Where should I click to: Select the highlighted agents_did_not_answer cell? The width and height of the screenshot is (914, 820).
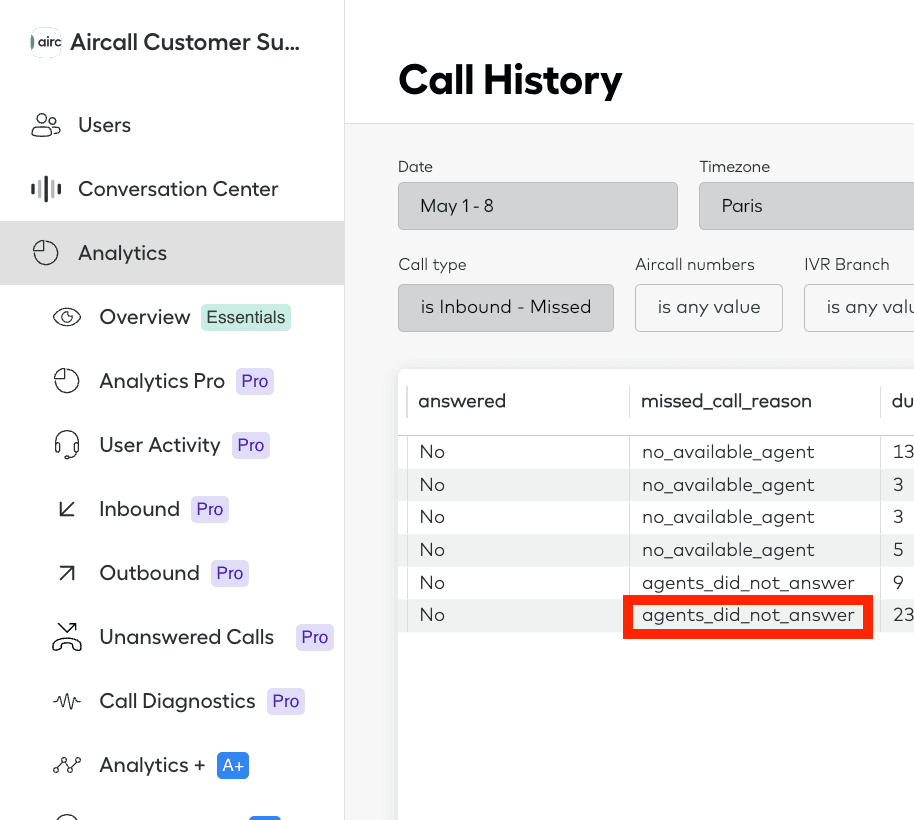(x=748, y=615)
